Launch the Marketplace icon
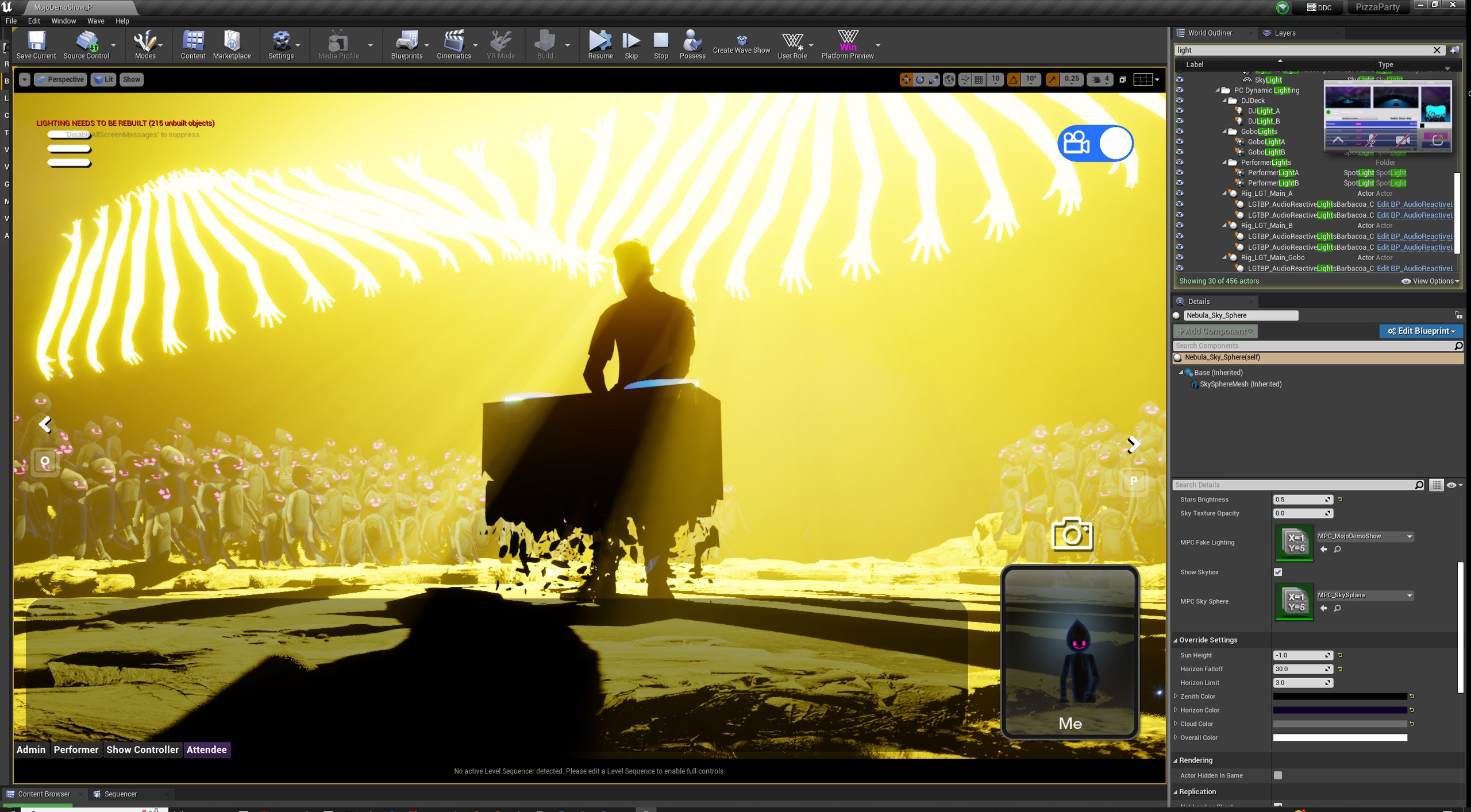 point(232,45)
